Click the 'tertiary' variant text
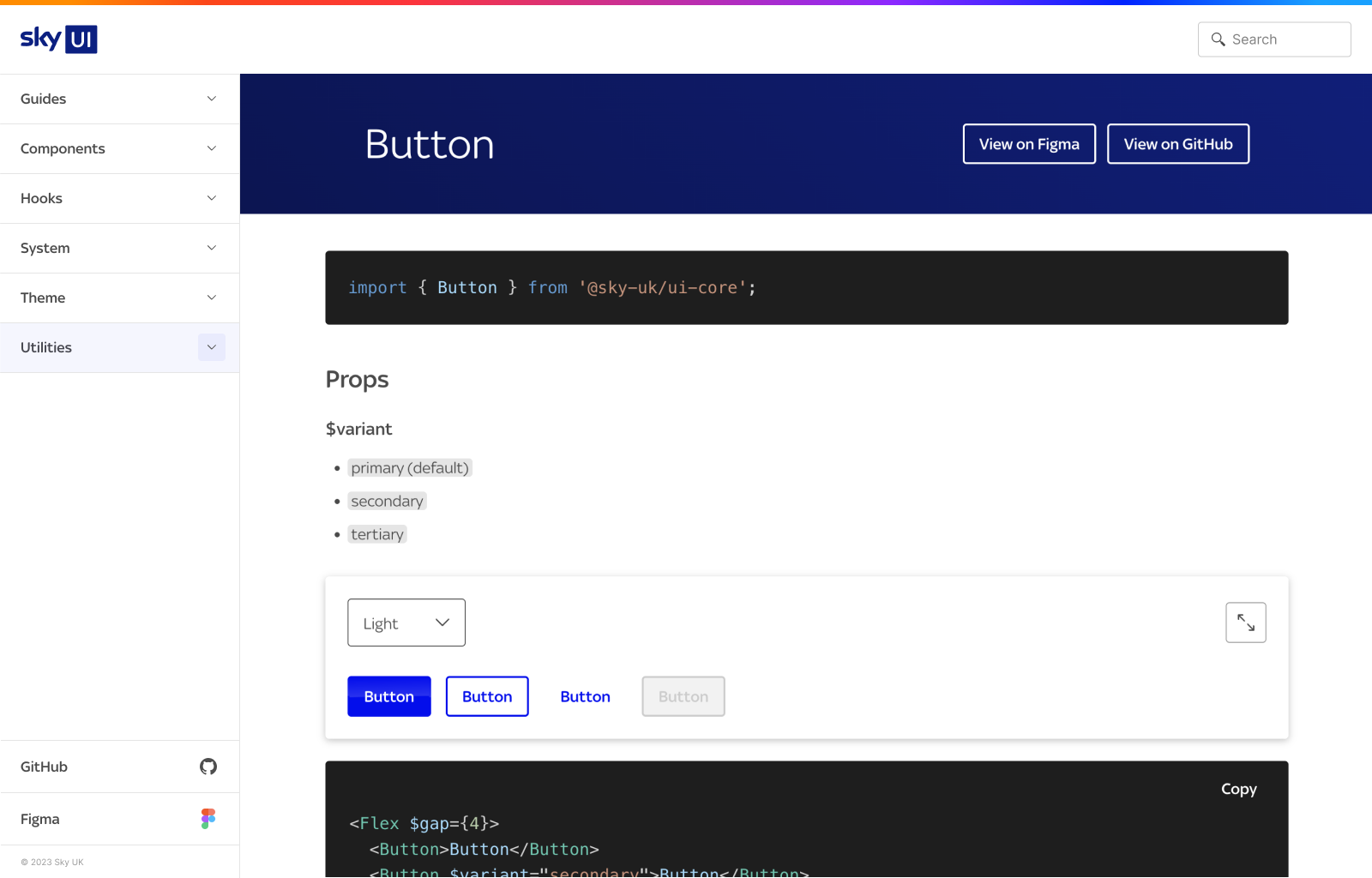The height and width of the screenshot is (878, 1372). click(x=377, y=534)
